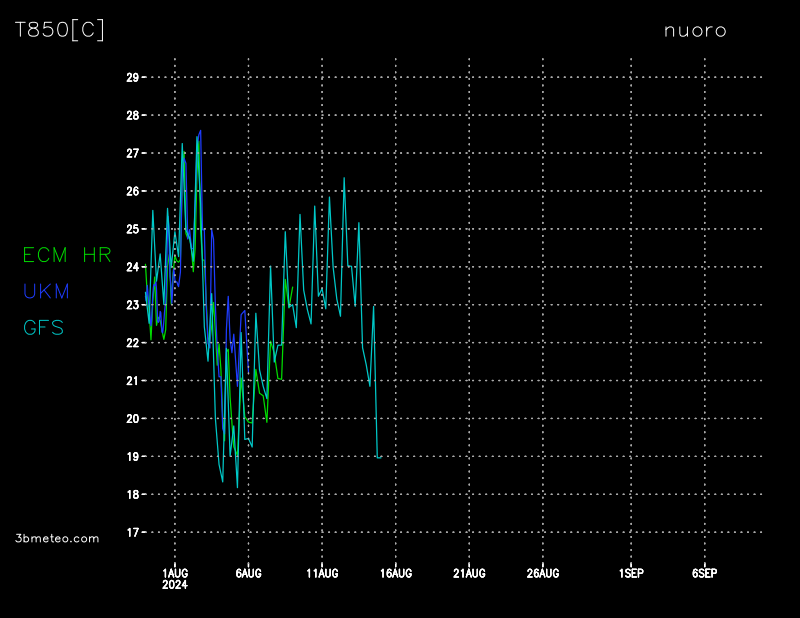This screenshot has width=800, height=618.
Task: Click the 11AUG date label
Action: [x=322, y=573]
